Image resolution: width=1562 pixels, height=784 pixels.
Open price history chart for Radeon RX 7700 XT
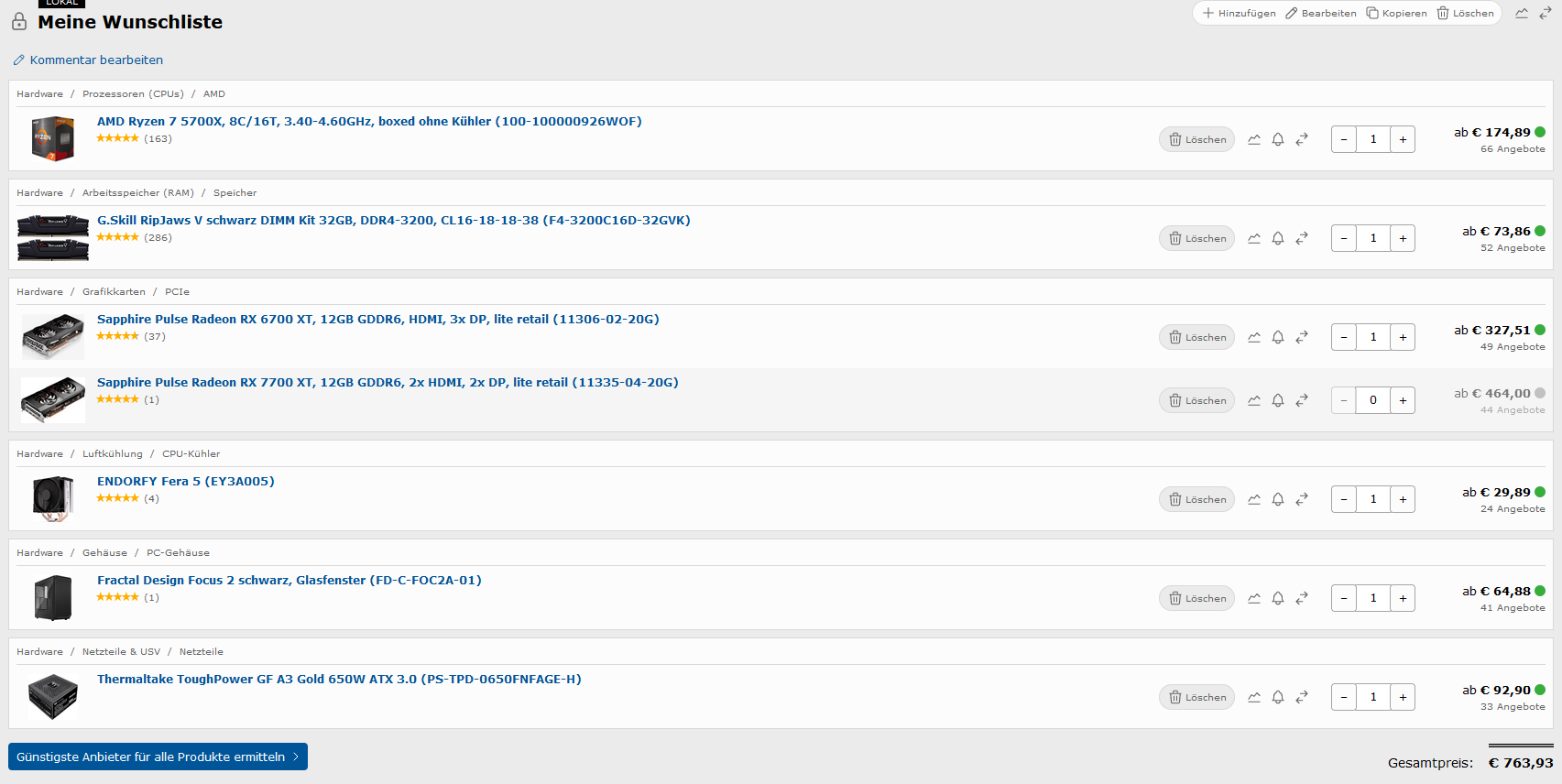1254,400
